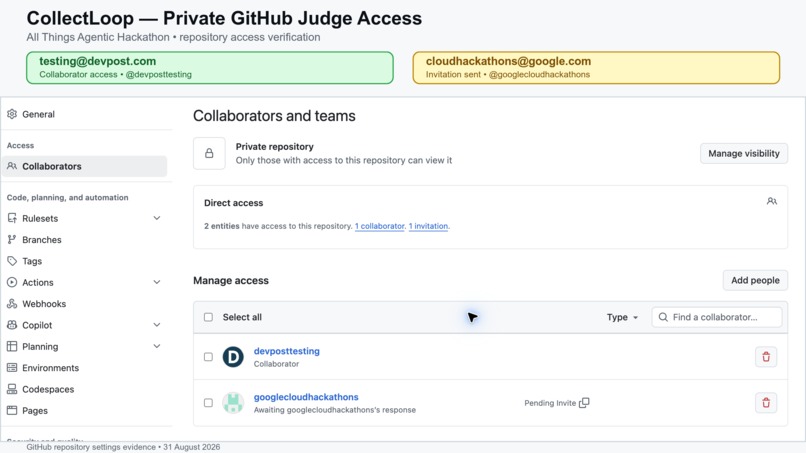Check the devposttesting row checkbox
The height and width of the screenshot is (453, 806).
pyautogui.click(x=208, y=357)
